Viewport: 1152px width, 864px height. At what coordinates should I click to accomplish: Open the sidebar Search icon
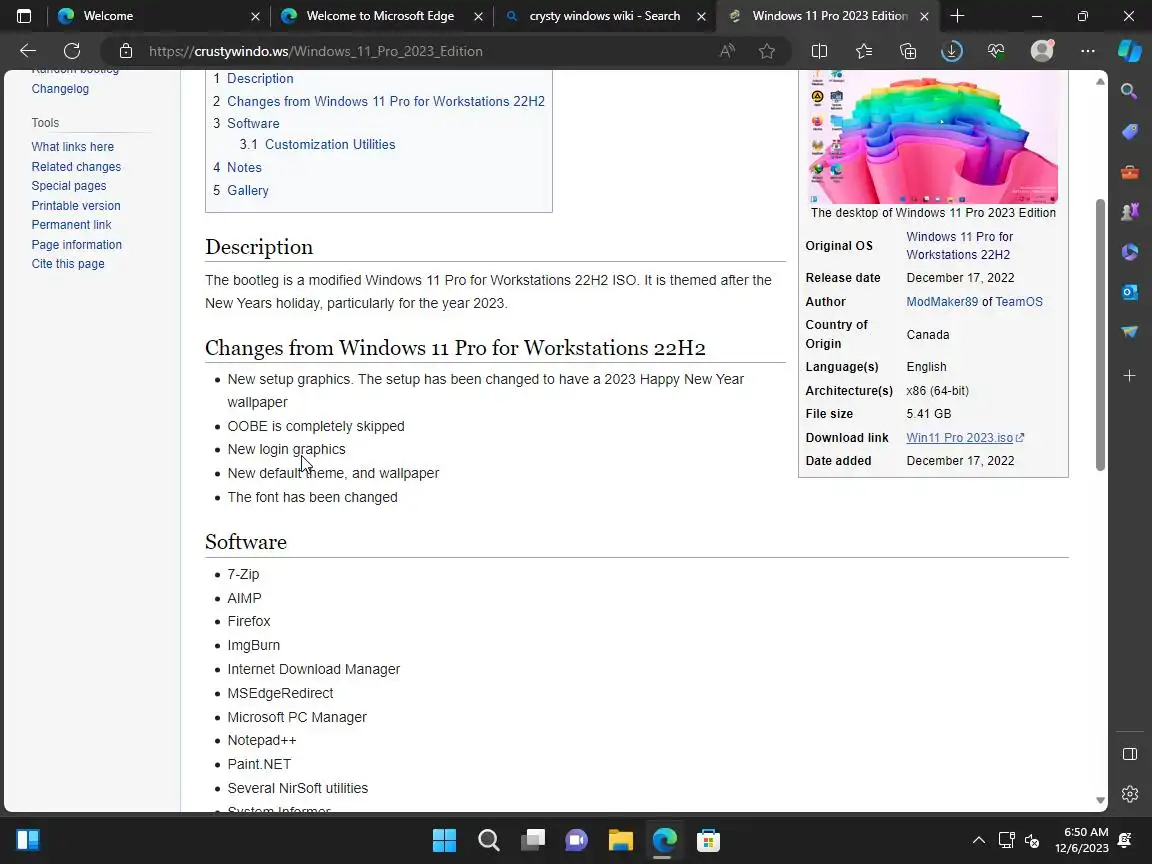[x=1129, y=90]
